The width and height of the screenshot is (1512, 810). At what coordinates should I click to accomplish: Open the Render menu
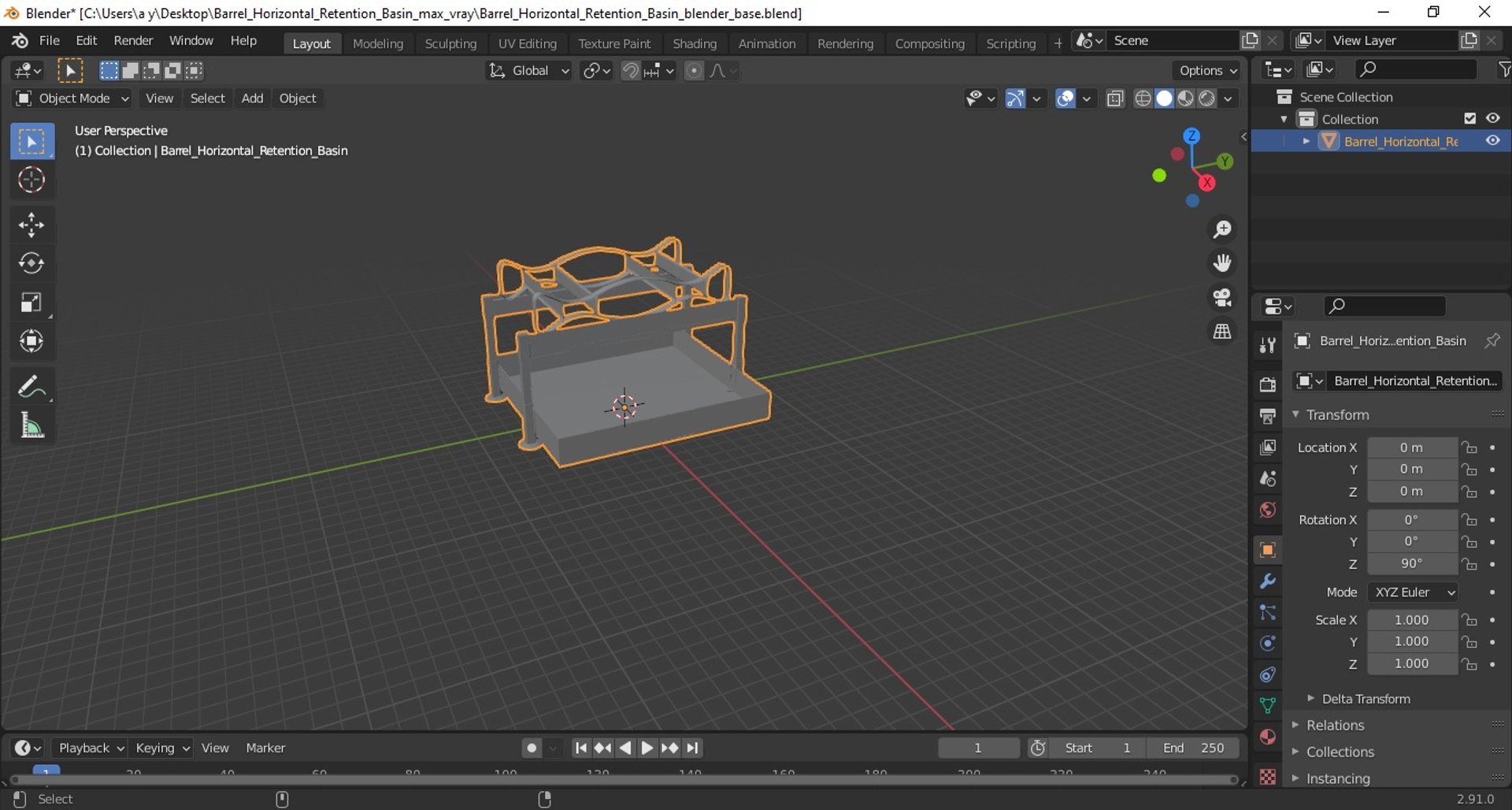tap(133, 40)
